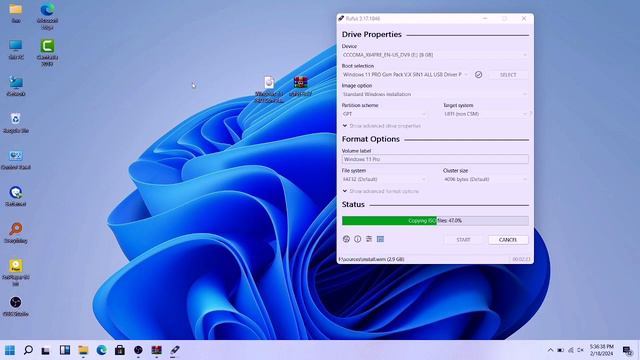Open taskbar Search magnifier
Image resolution: width=640 pixels, height=360 pixels.
pos(28,350)
